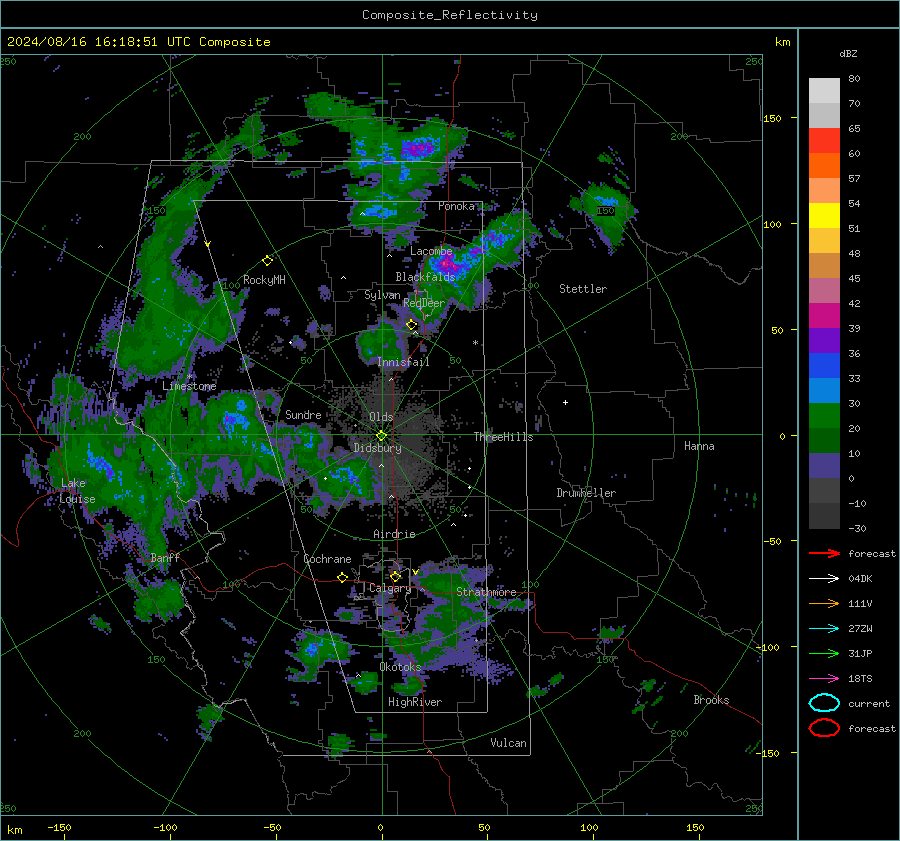Select the Airdrie label
The width and height of the screenshot is (900, 841).
(394, 534)
